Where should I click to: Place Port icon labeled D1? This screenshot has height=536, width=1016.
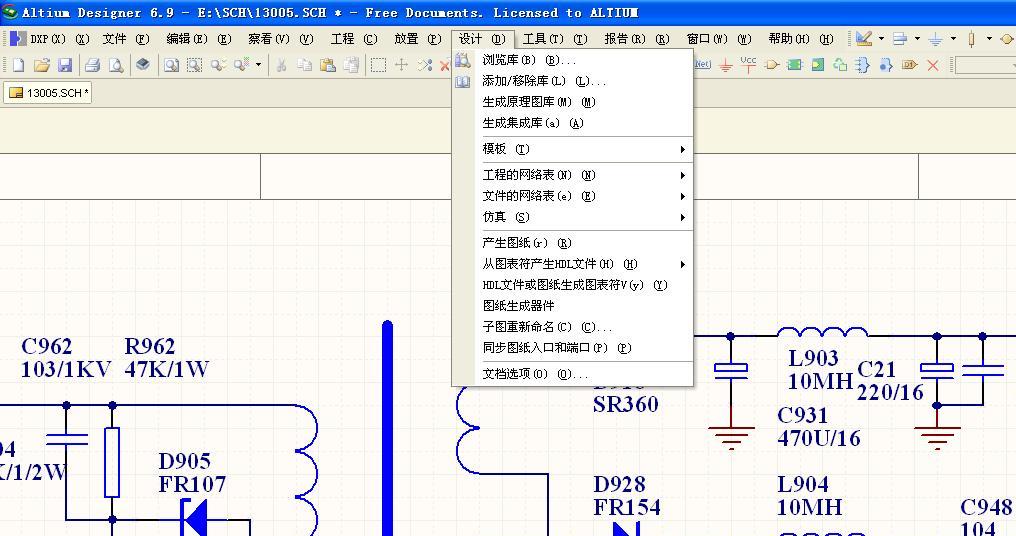910,65
